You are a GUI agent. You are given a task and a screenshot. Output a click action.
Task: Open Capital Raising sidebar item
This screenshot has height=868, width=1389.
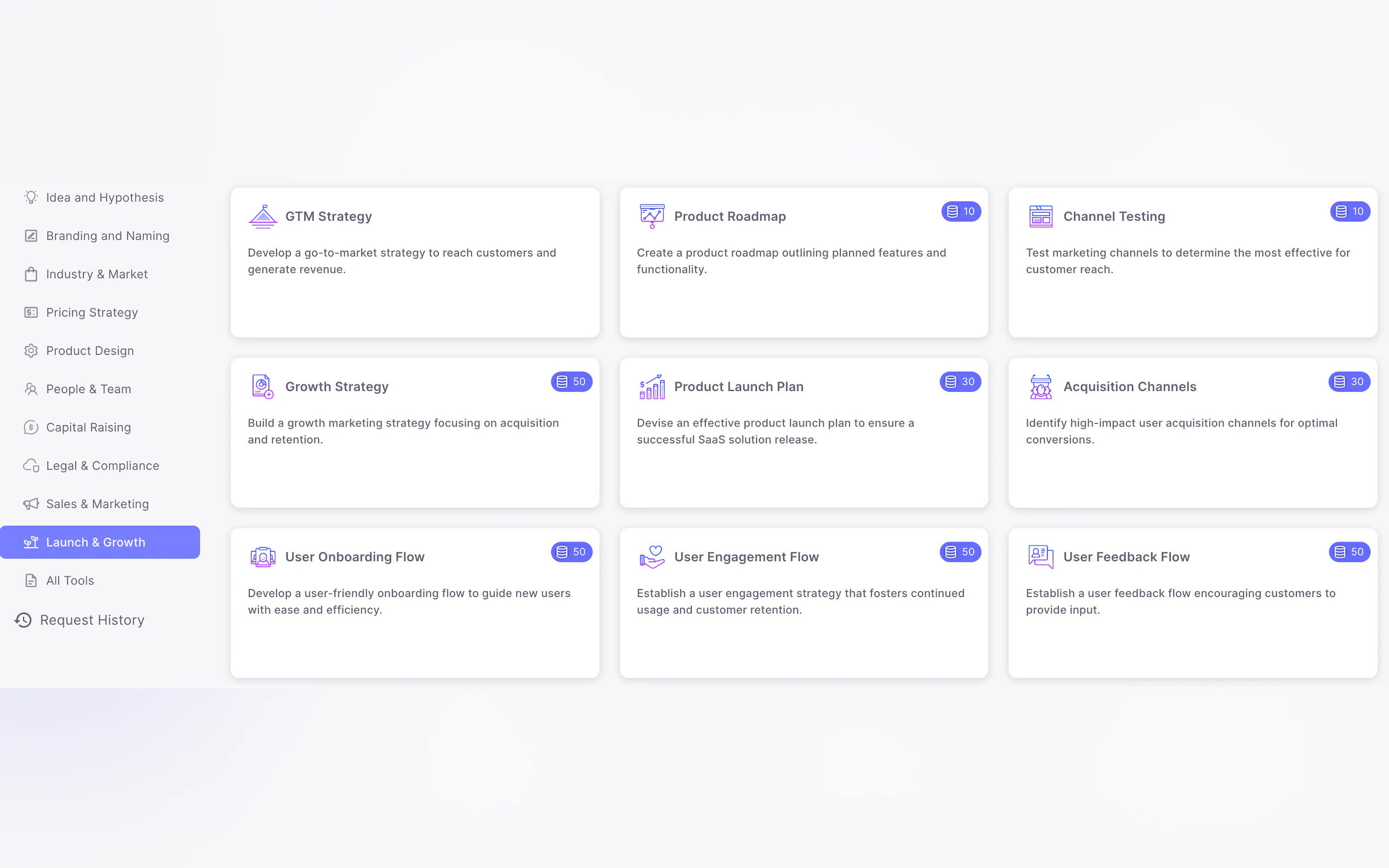(89, 427)
